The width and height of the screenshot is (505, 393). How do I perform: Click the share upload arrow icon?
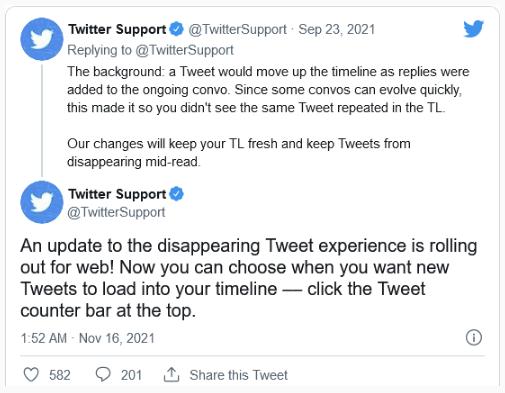click(172, 375)
